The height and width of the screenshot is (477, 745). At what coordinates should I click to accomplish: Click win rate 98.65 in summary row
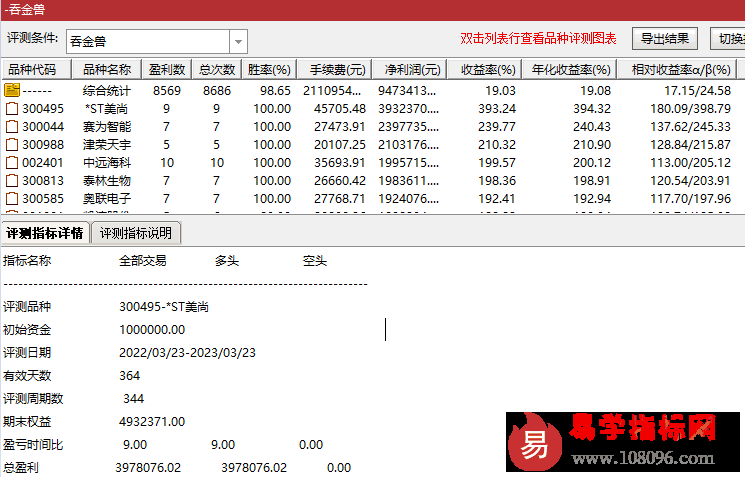275,91
